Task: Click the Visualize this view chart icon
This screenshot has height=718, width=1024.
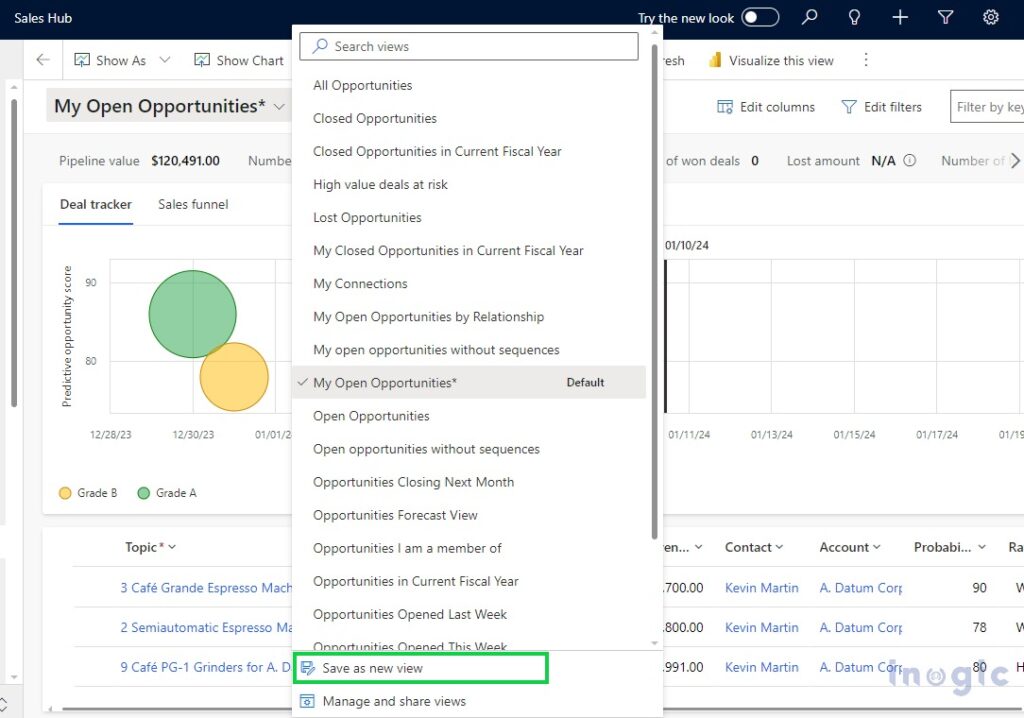Action: click(717, 60)
